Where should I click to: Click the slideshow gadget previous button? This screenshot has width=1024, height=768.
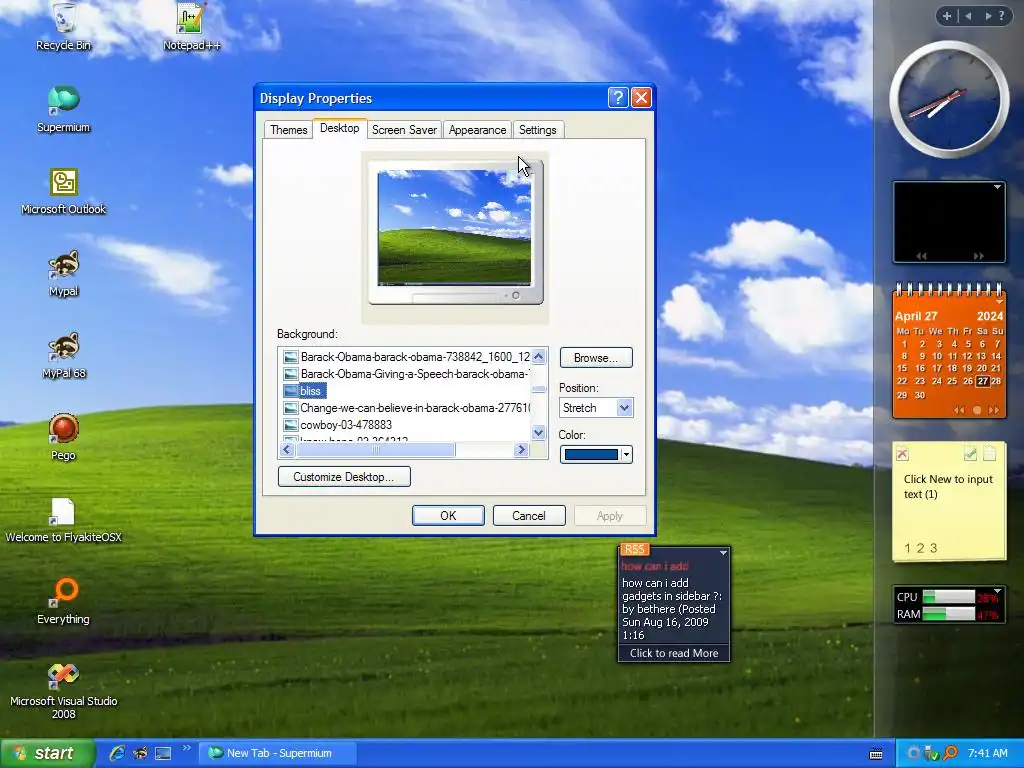coord(921,256)
